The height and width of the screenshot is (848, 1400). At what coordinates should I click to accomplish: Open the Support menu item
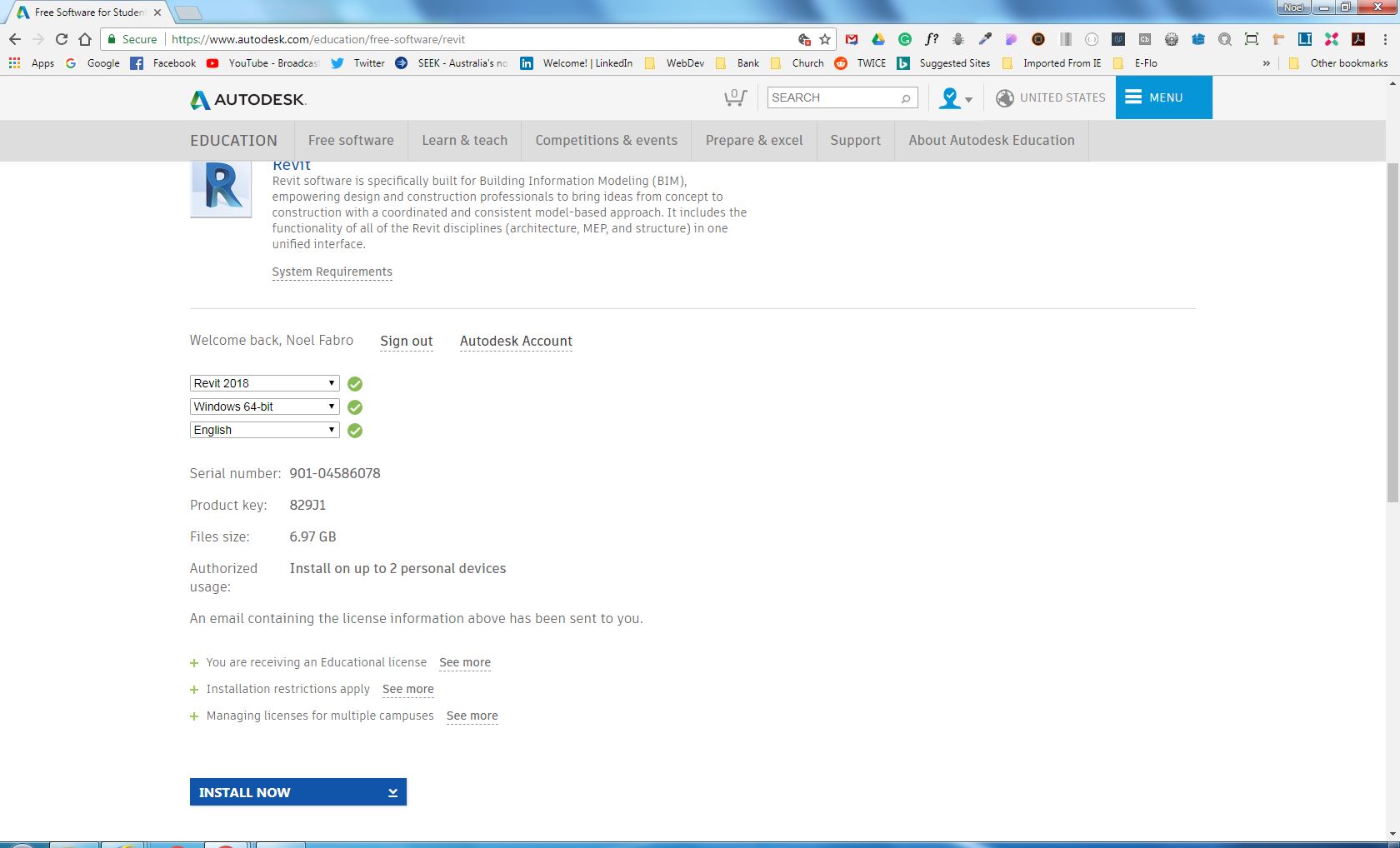[x=855, y=140]
